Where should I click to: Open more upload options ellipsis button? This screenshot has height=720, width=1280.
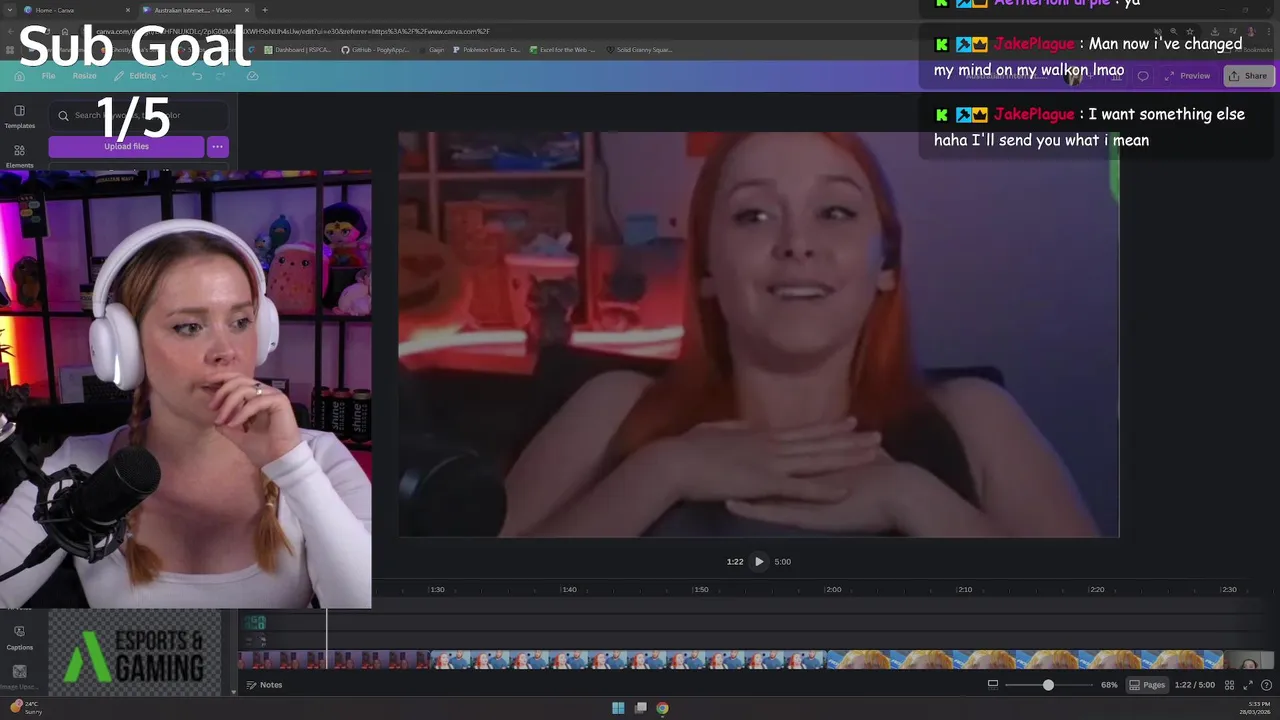217,147
